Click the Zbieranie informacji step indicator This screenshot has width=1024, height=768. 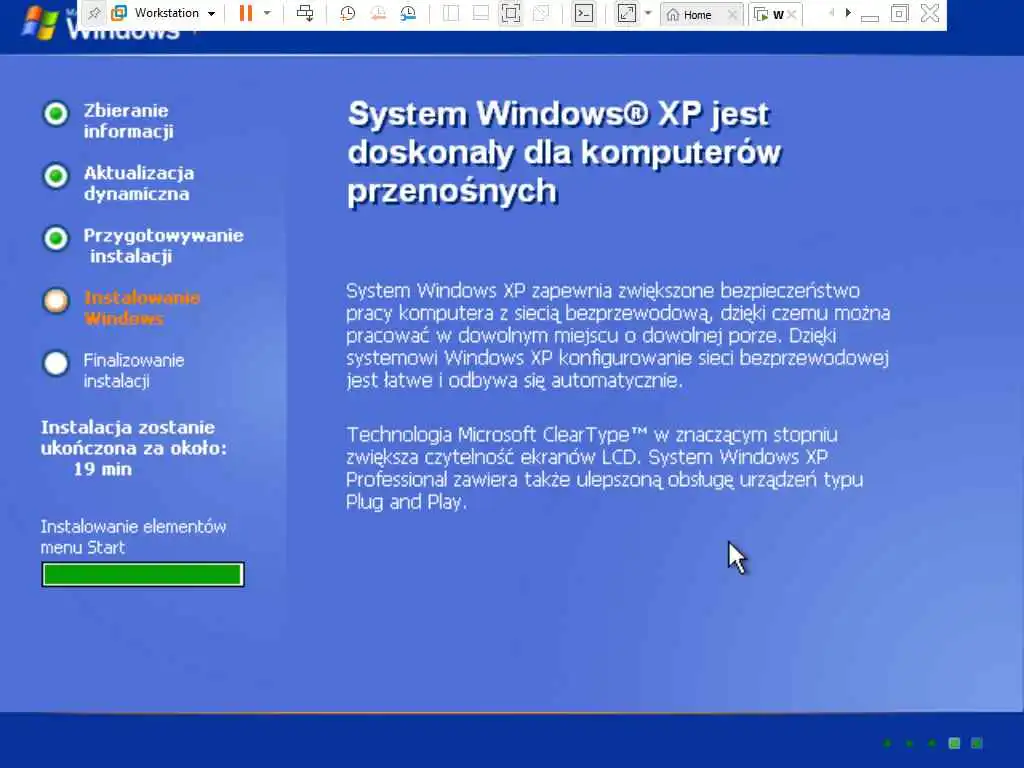coord(56,114)
